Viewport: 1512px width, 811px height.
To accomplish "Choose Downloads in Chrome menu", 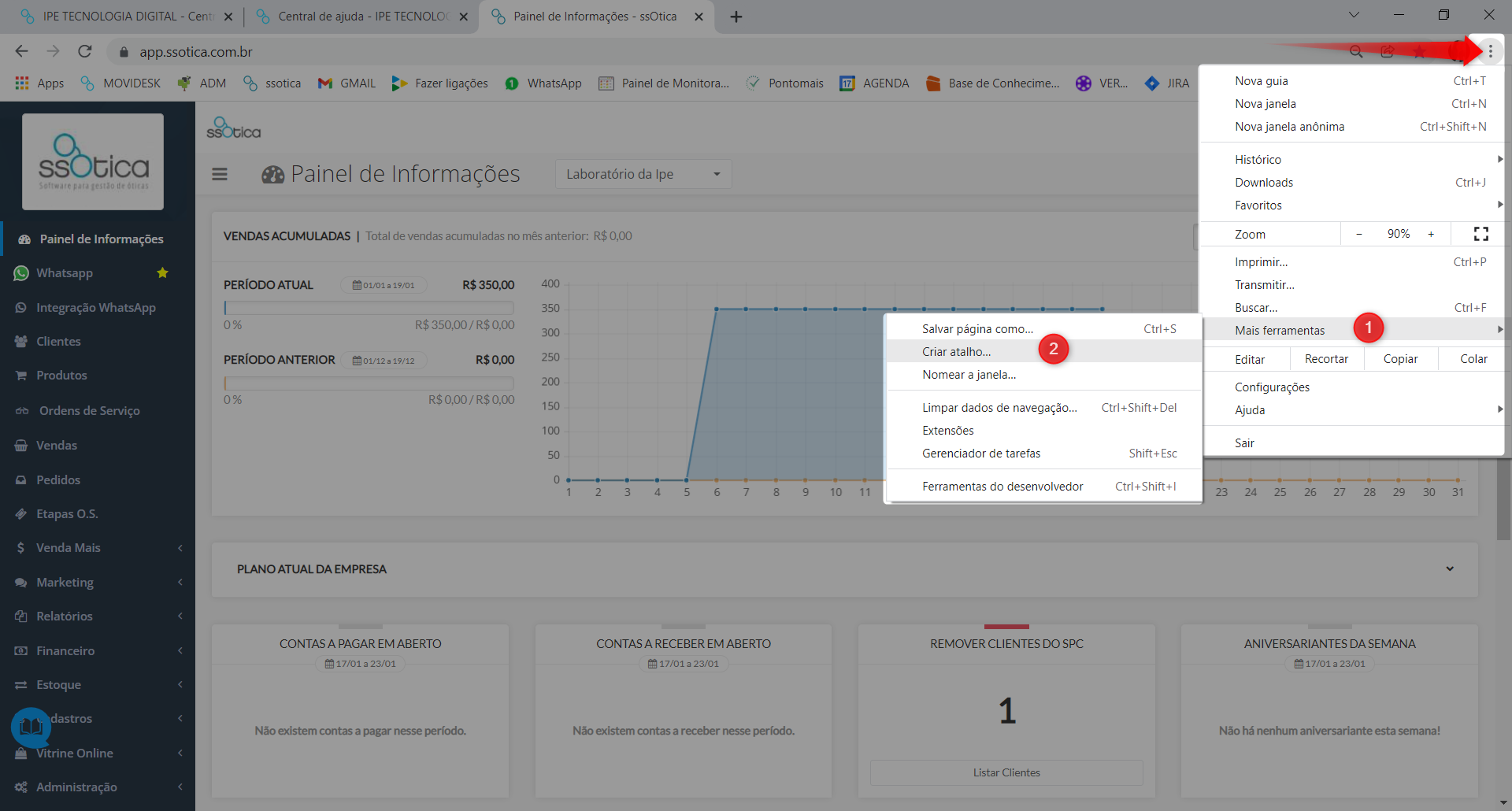I will 1351,182.
